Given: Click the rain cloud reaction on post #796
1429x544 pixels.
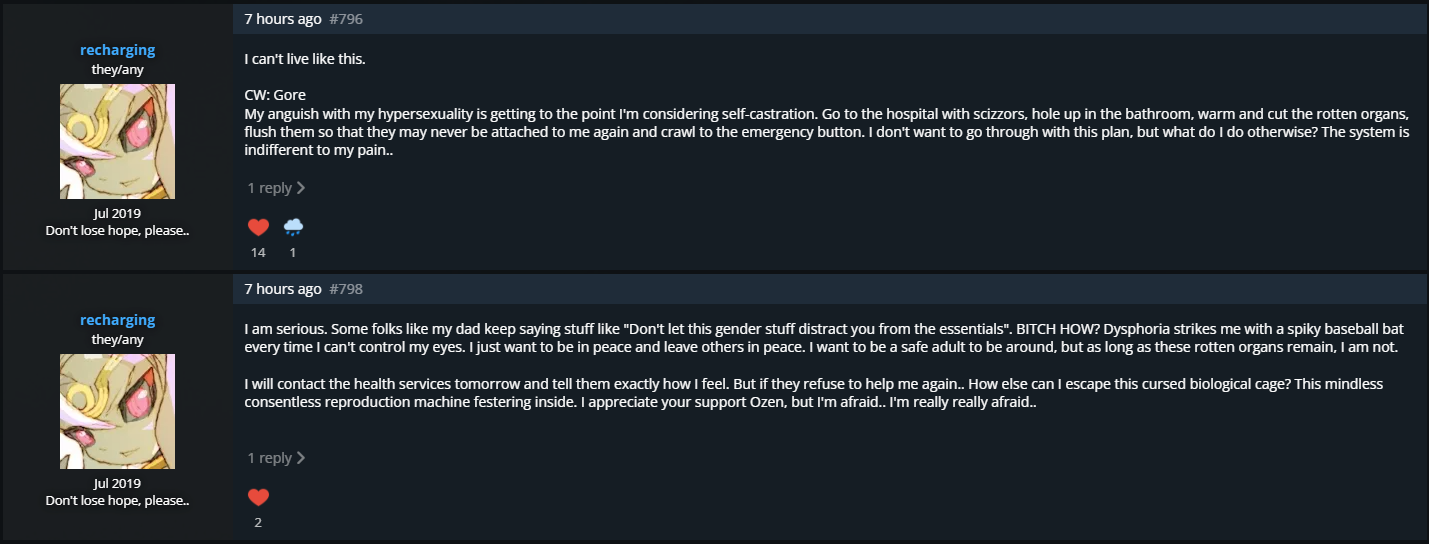Looking at the screenshot, I should (293, 227).
